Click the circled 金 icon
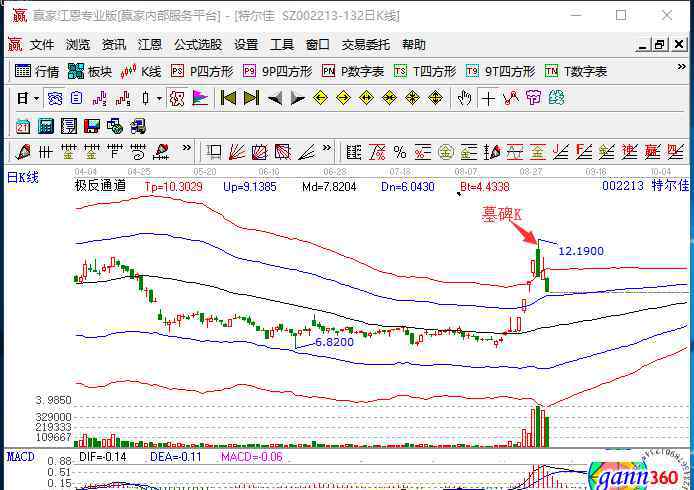The width and height of the screenshot is (694, 490). click(x=446, y=152)
